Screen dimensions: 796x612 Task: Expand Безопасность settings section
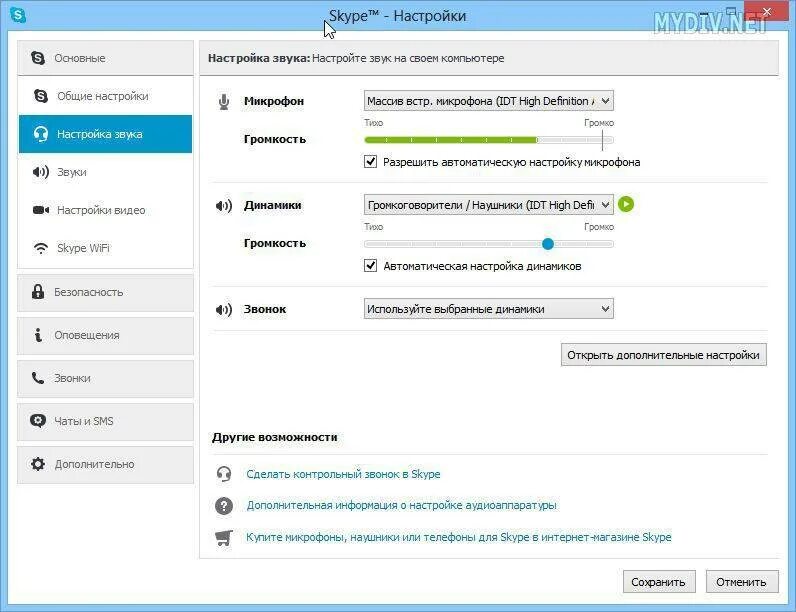106,292
